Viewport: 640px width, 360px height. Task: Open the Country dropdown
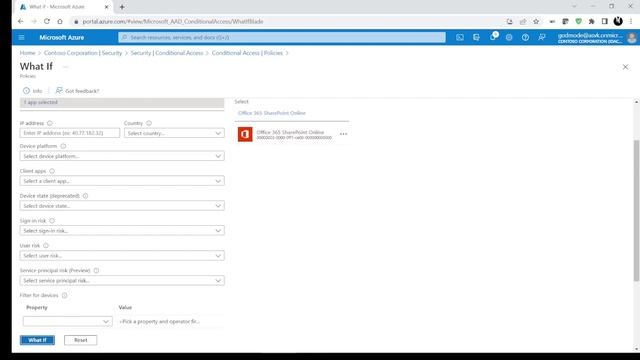coord(174,133)
